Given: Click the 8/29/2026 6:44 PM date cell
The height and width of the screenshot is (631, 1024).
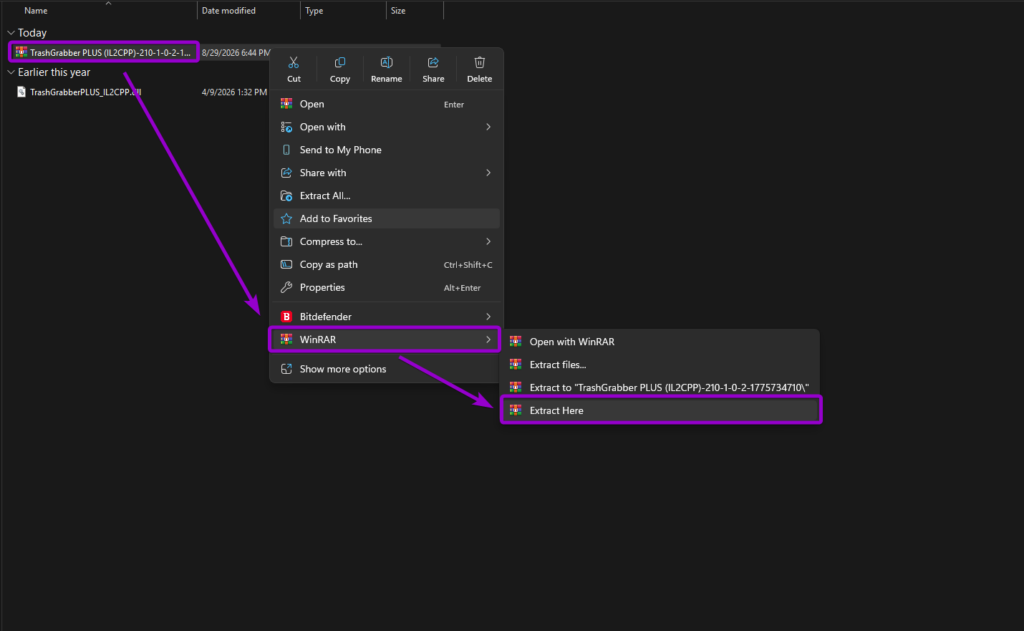Looking at the screenshot, I should (x=236, y=52).
